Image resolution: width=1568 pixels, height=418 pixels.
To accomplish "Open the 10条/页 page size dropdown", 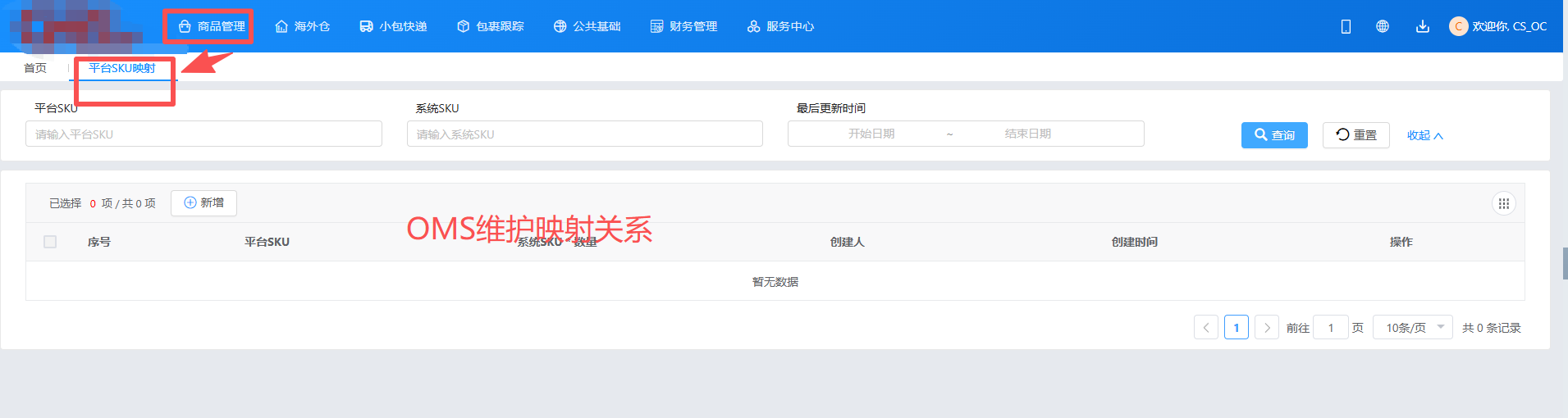I will 1412,327.
